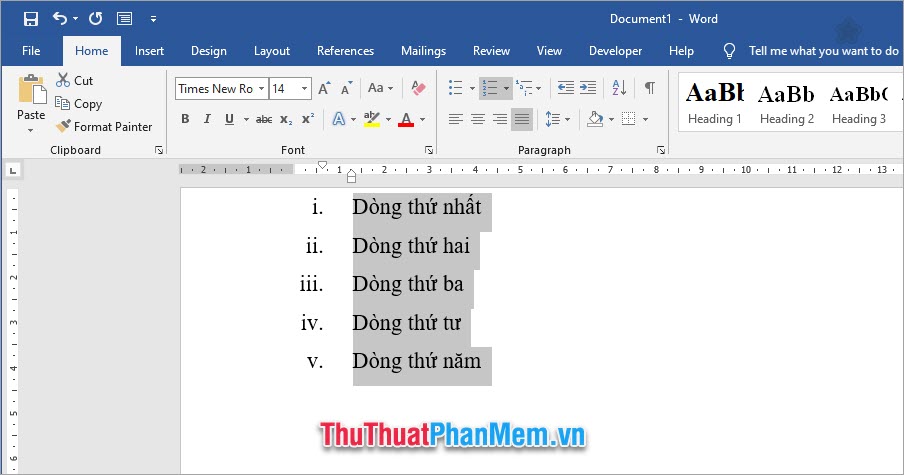Align text right
904x475 pixels.
pyautogui.click(x=500, y=119)
